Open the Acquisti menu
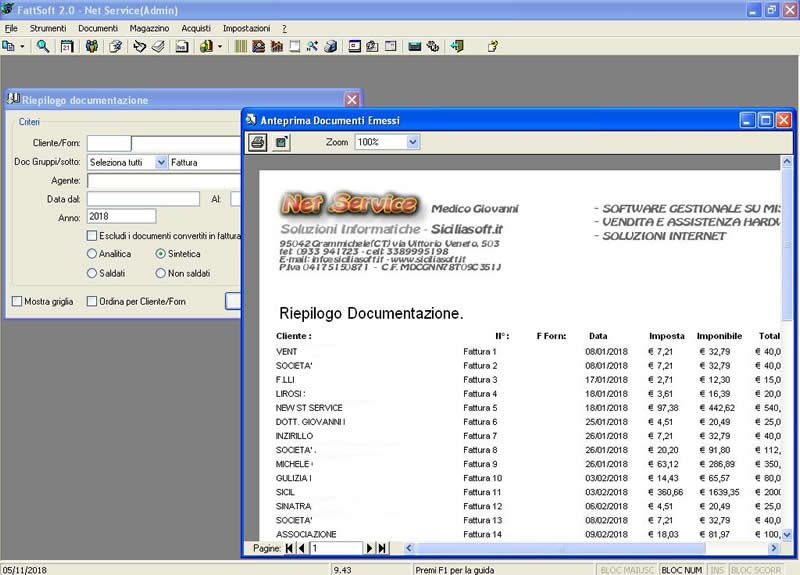This screenshot has width=800, height=575. coord(196,29)
